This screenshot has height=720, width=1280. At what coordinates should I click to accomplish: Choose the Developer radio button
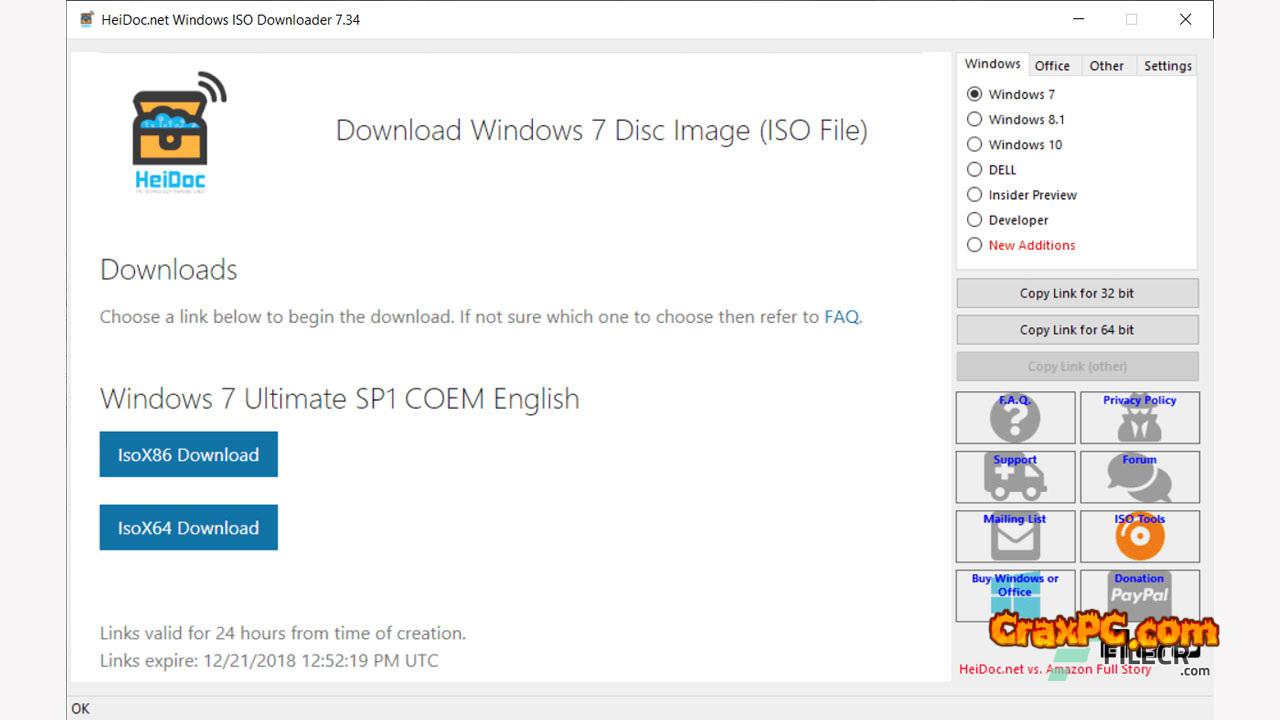pos(974,220)
